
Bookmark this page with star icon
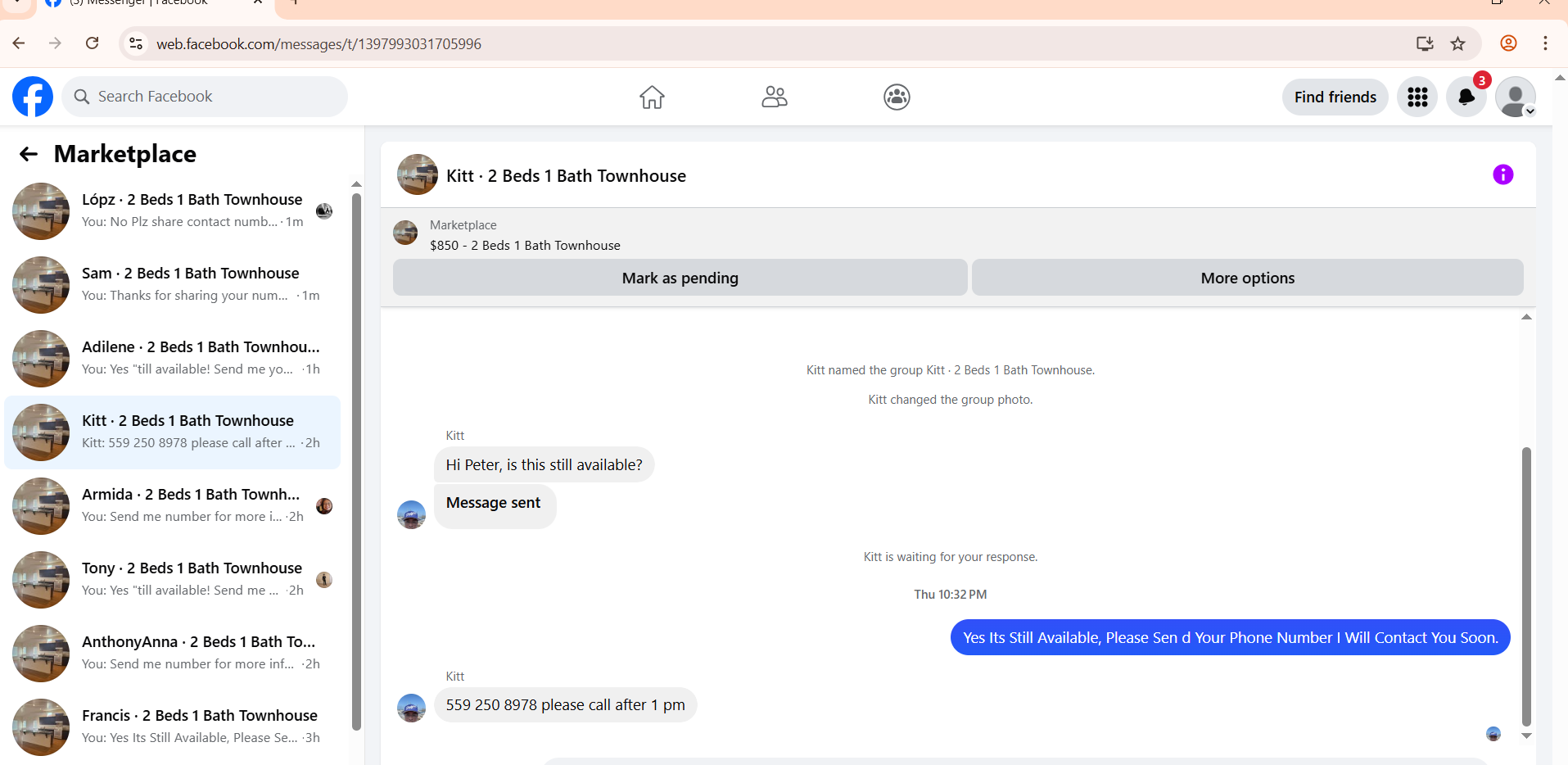1457,43
